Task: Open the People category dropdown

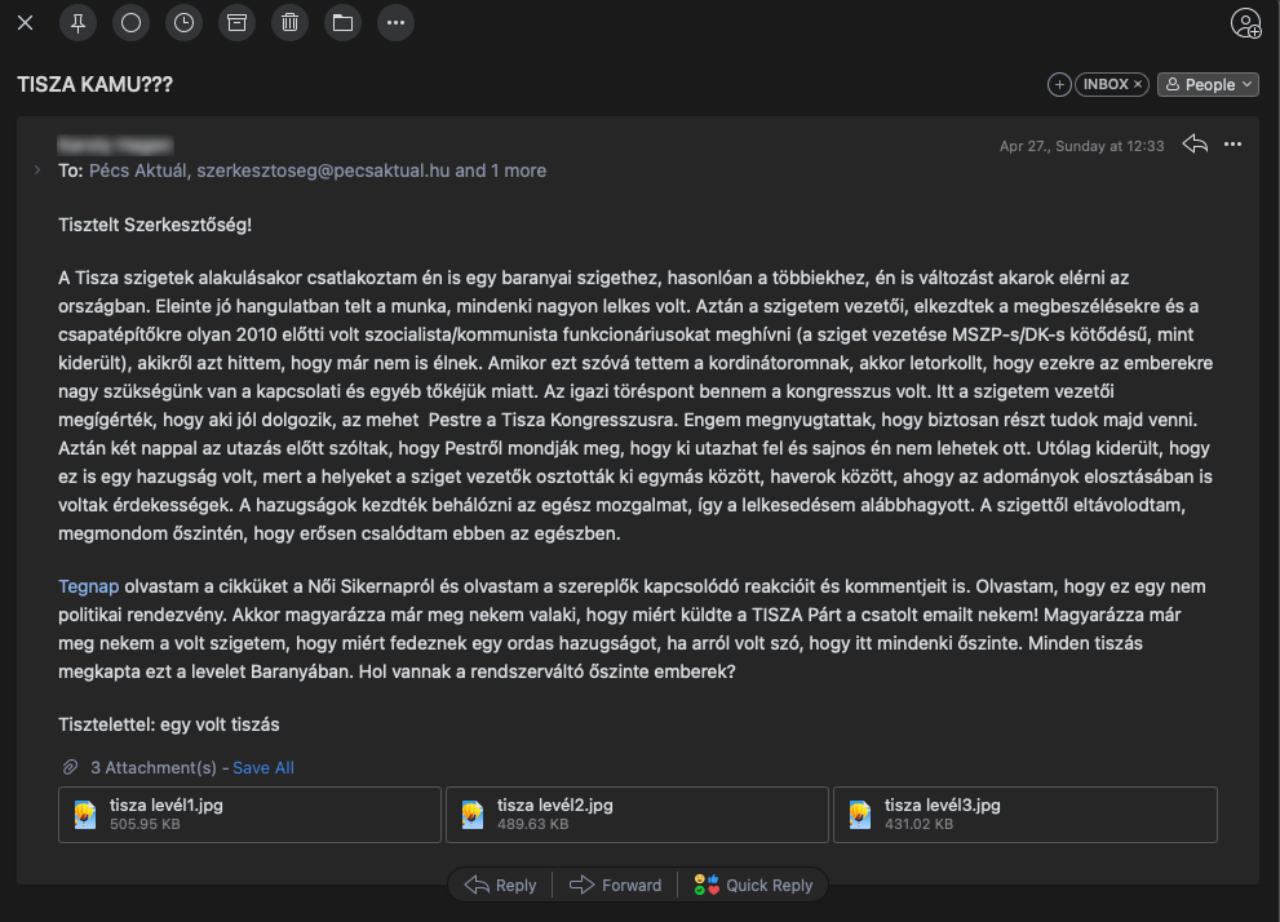Action: click(1208, 85)
